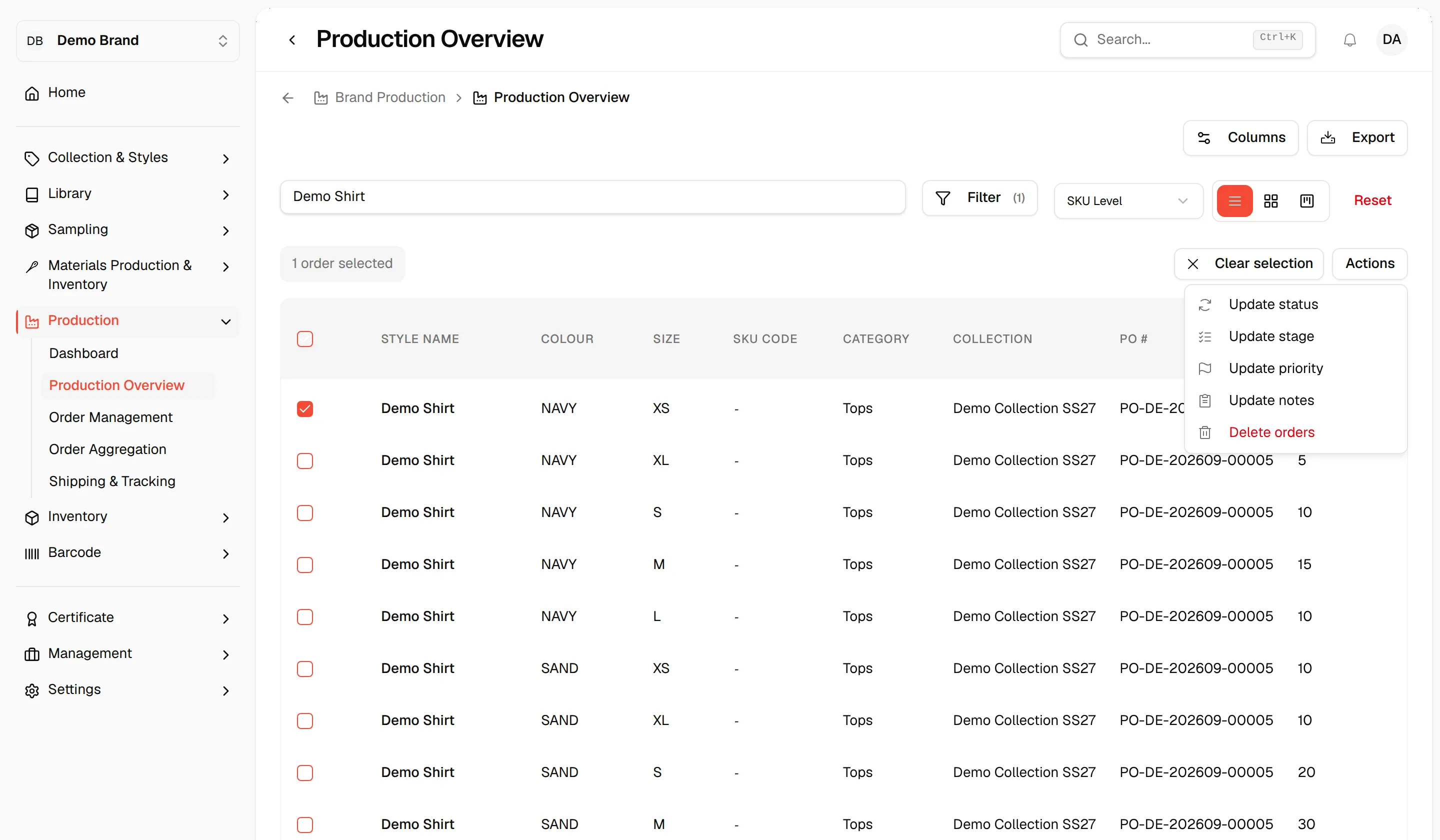Click the Export button
Viewport: 1440px width, 840px height.
1356,137
